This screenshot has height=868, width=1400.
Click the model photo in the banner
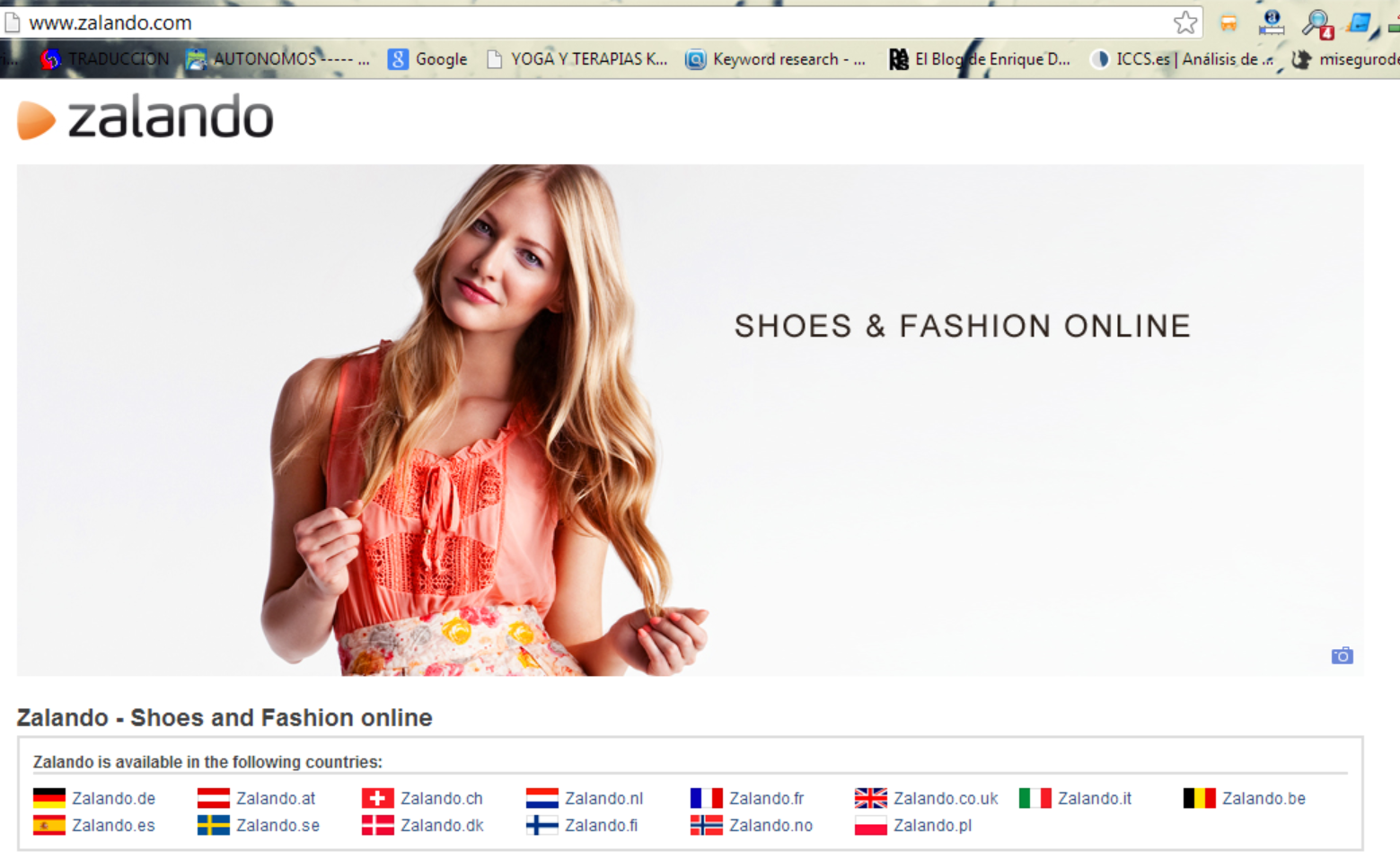(485, 420)
